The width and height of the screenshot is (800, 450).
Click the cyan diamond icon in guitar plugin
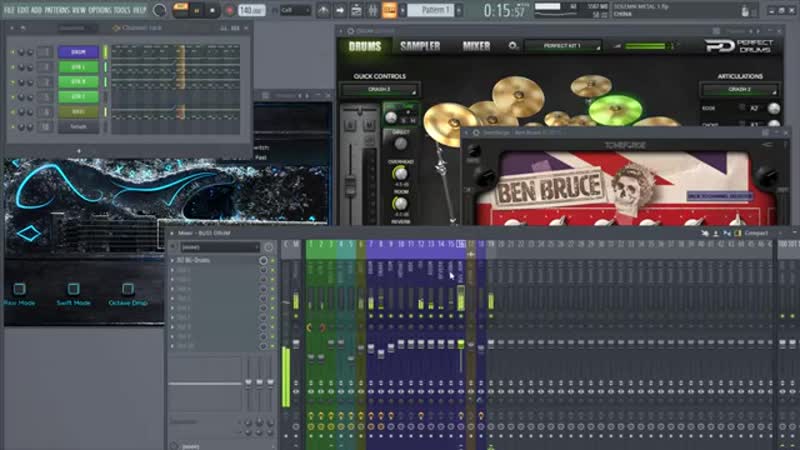tap(29, 233)
